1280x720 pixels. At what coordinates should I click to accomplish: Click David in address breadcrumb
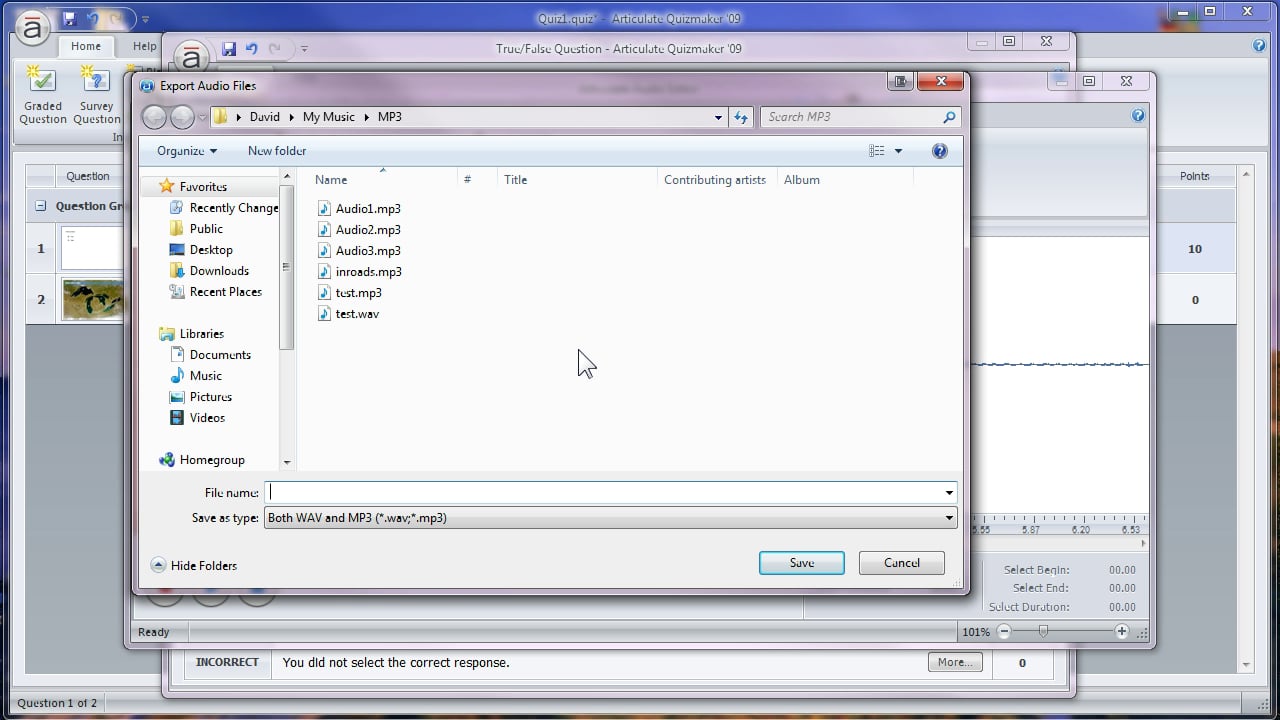point(265,117)
